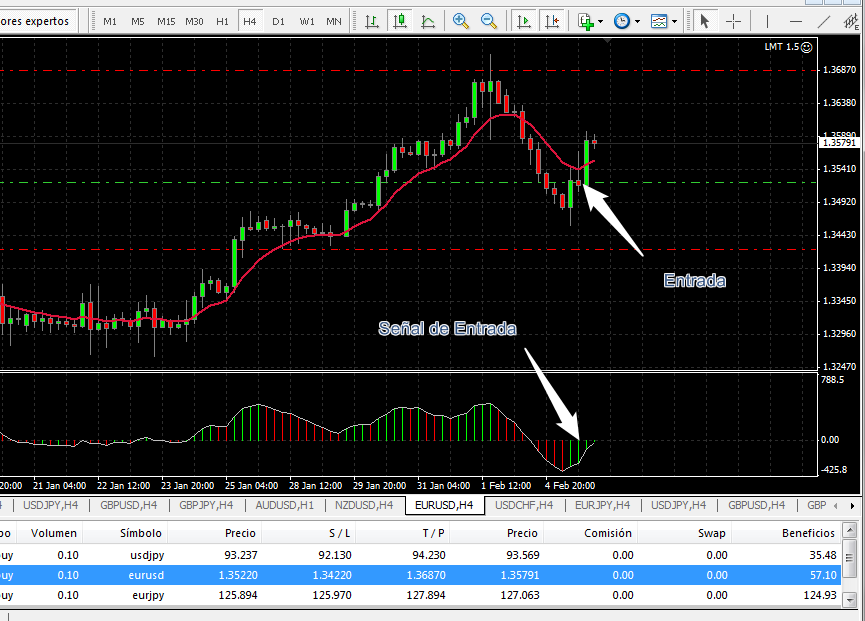Zoom out of the chart
Viewport: 865px width, 621px height.
tap(489, 22)
